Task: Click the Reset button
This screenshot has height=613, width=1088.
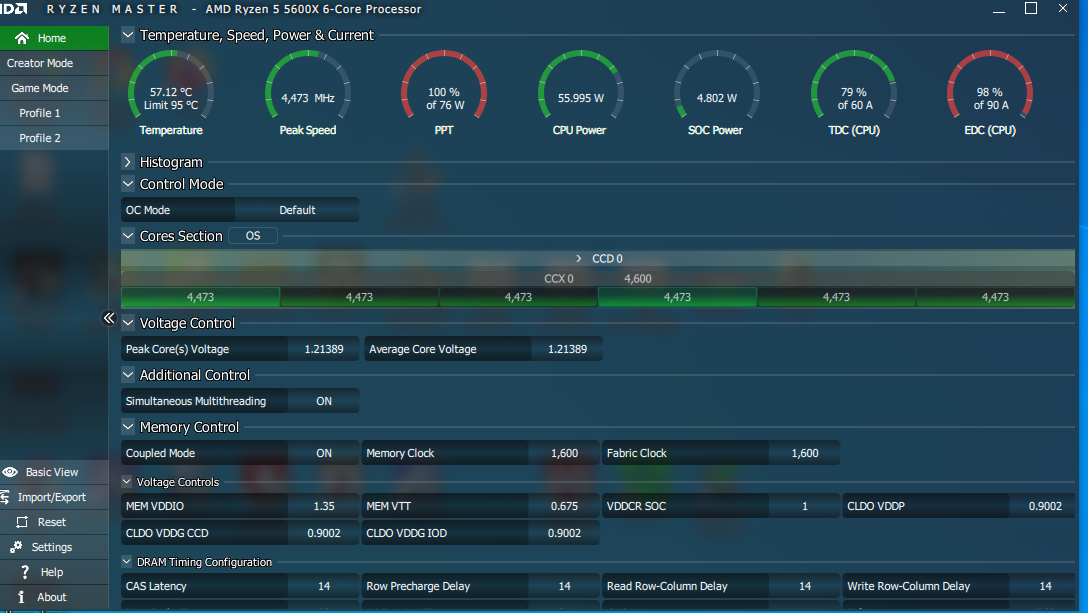Action: point(54,522)
